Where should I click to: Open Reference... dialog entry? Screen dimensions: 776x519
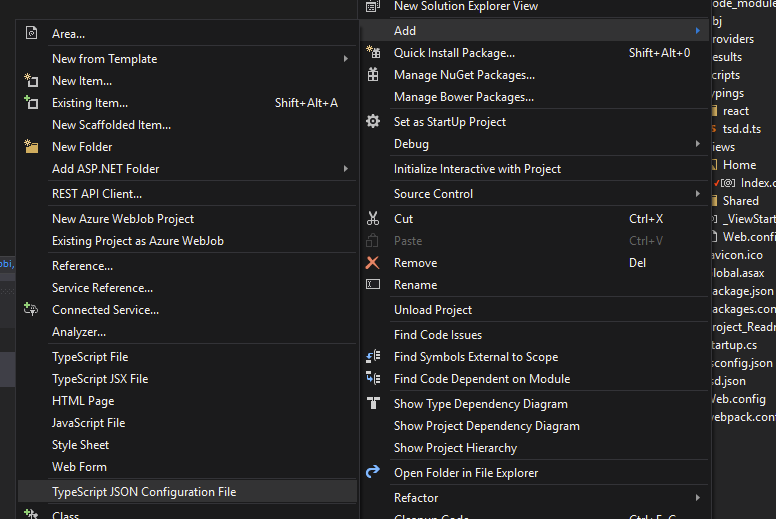[187, 266]
